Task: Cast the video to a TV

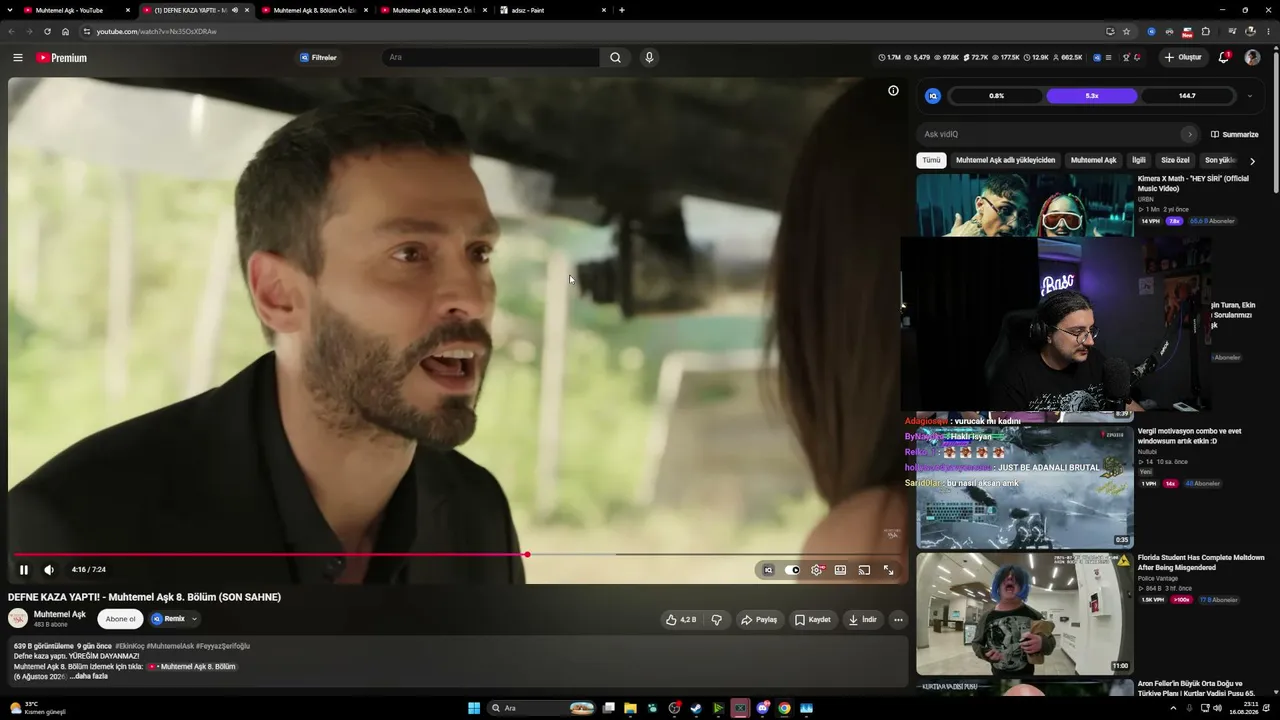Action: click(x=864, y=570)
